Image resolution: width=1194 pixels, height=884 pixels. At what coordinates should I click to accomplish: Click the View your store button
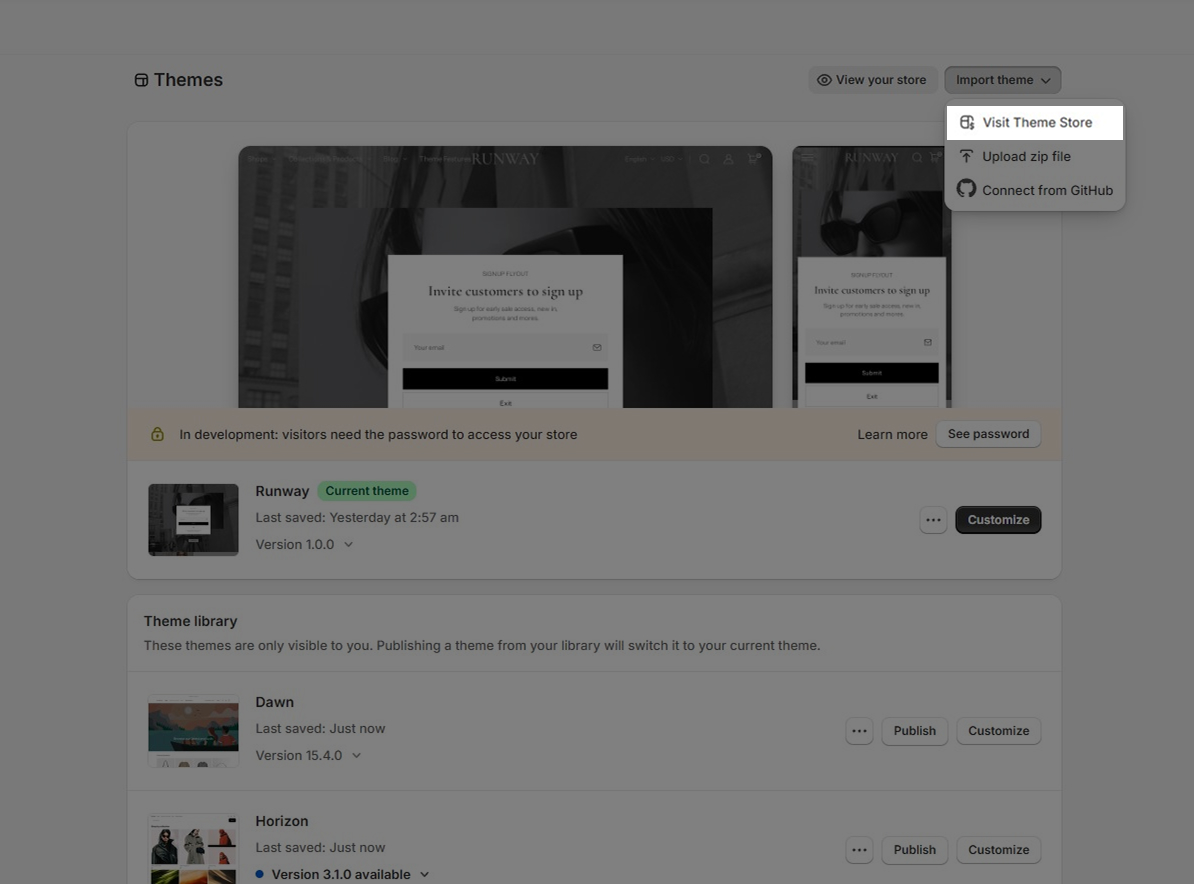pyautogui.click(x=872, y=80)
